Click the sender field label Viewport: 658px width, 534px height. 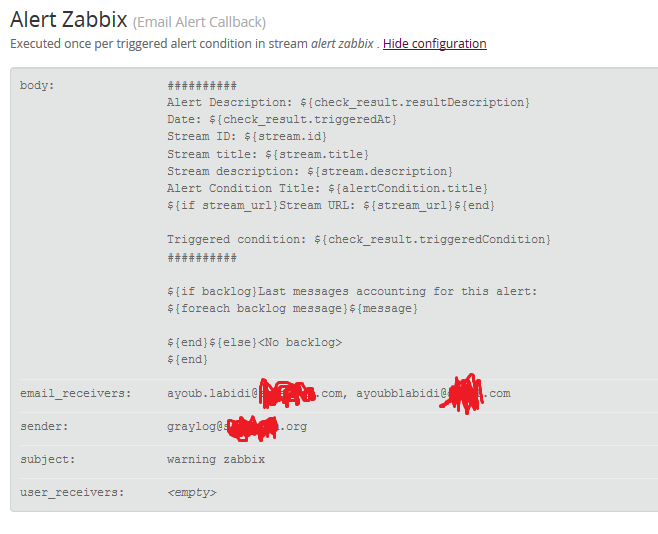click(x=44, y=427)
